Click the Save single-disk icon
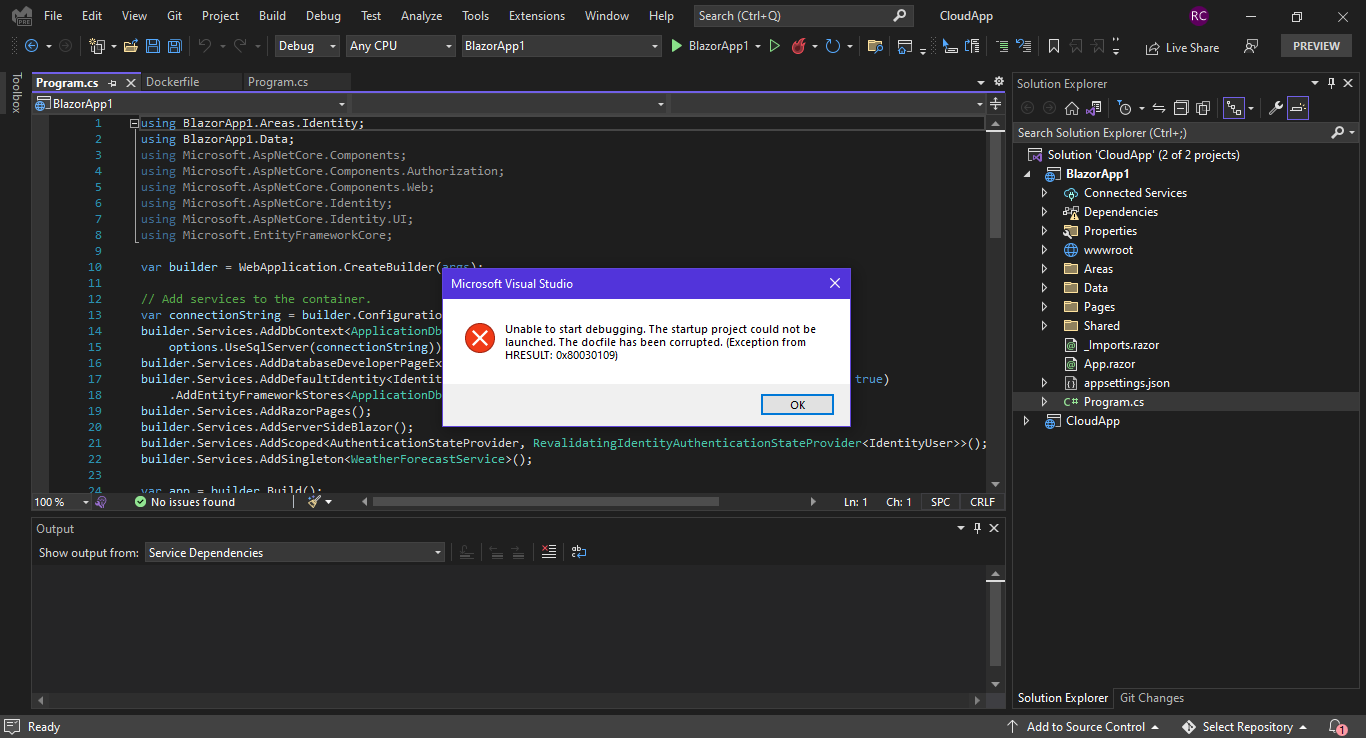Image resolution: width=1366 pixels, height=738 pixels. tap(153, 46)
